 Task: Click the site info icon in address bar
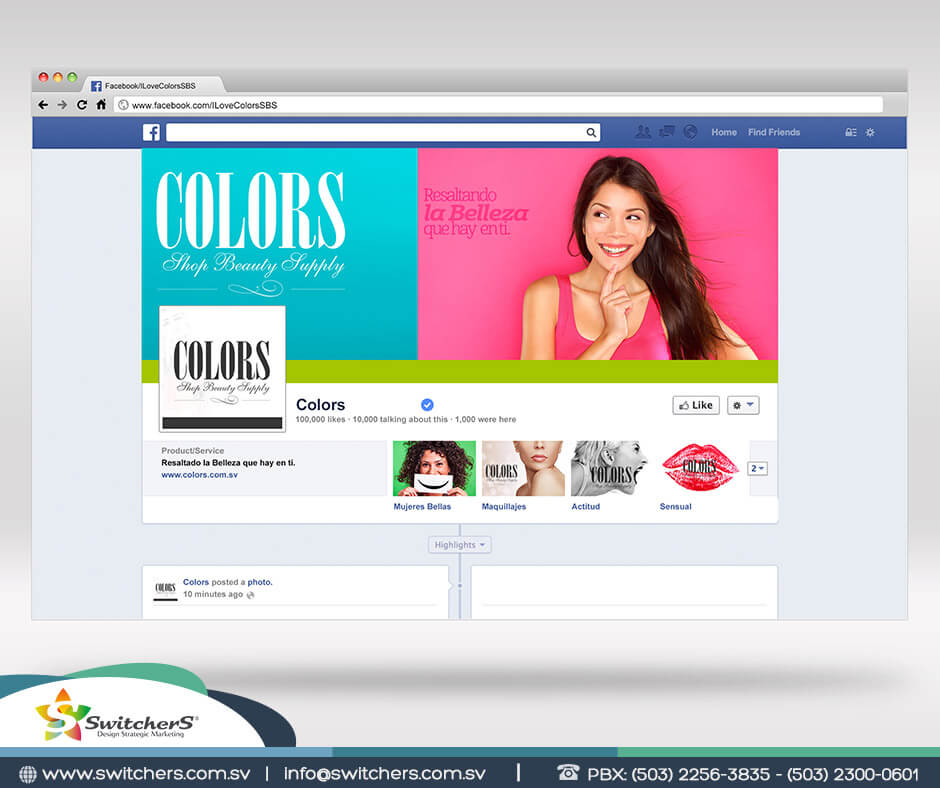pyautogui.click(x=123, y=105)
